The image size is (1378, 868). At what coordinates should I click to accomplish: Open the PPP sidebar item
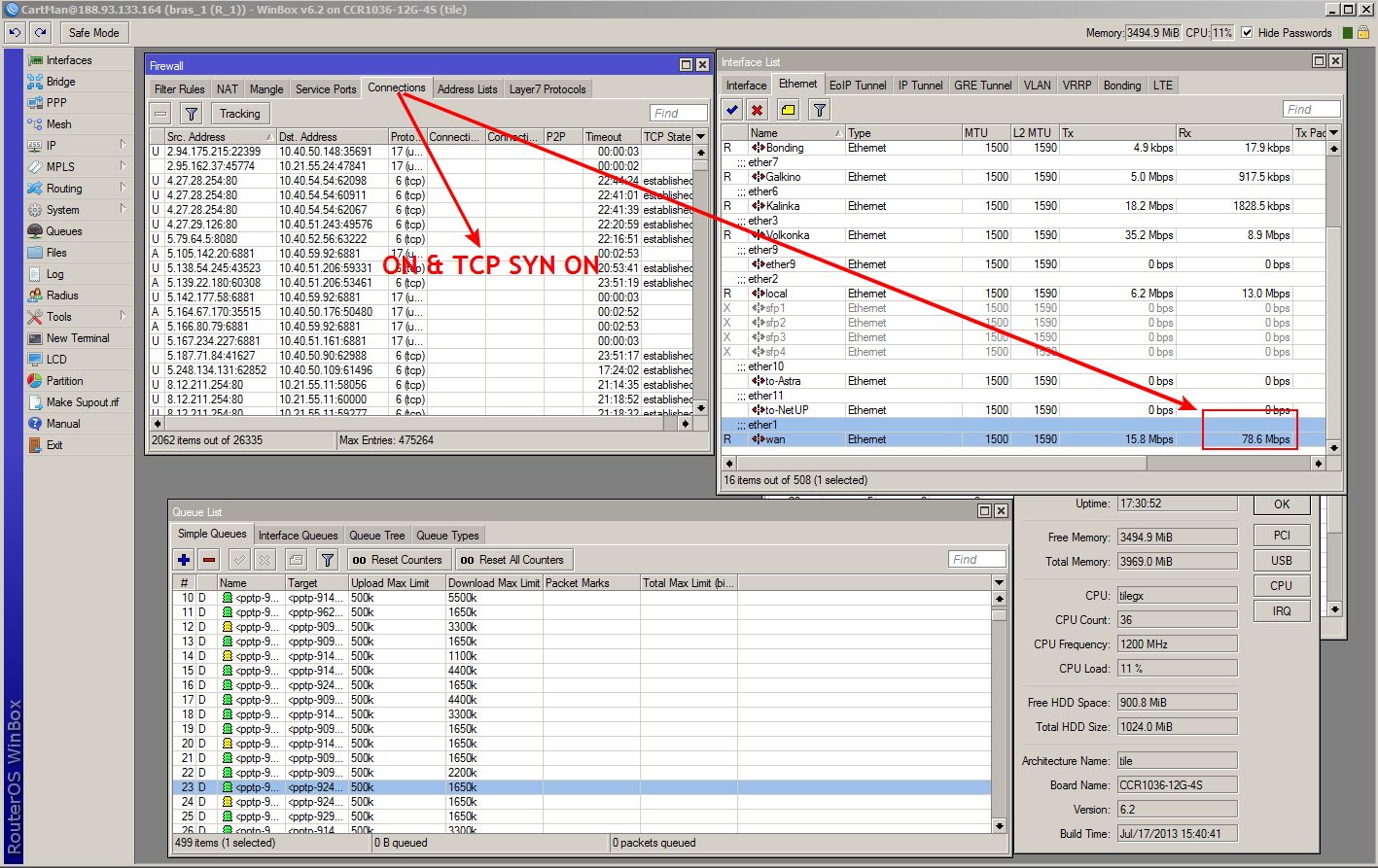tap(56, 103)
